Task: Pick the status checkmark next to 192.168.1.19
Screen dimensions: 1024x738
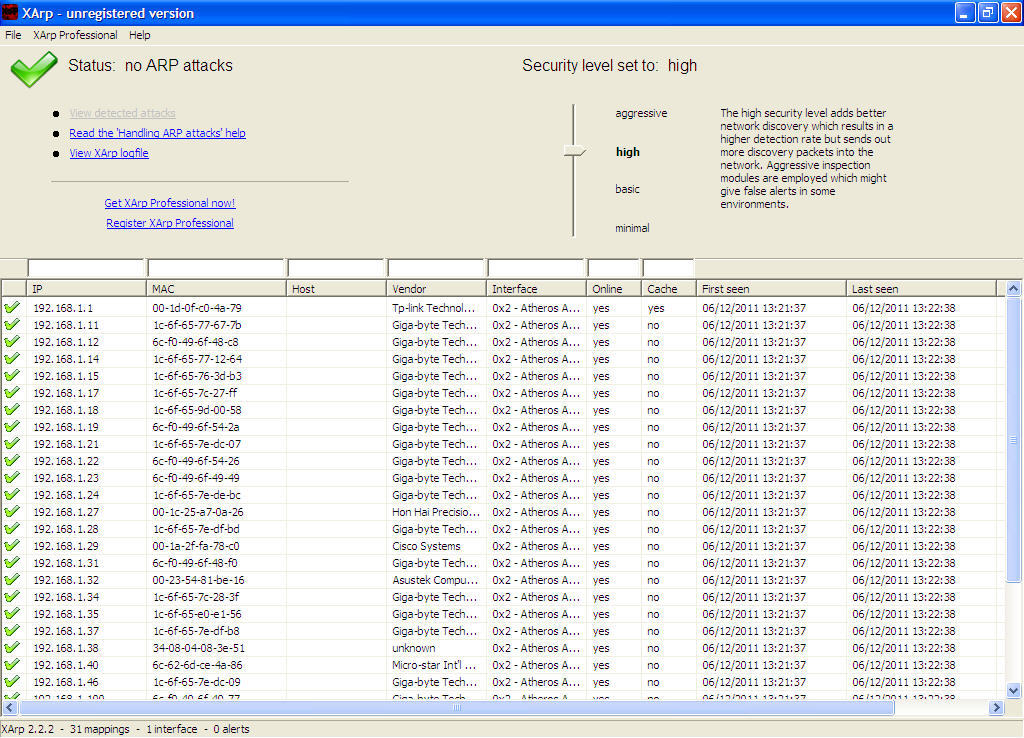Action: click(x=12, y=426)
